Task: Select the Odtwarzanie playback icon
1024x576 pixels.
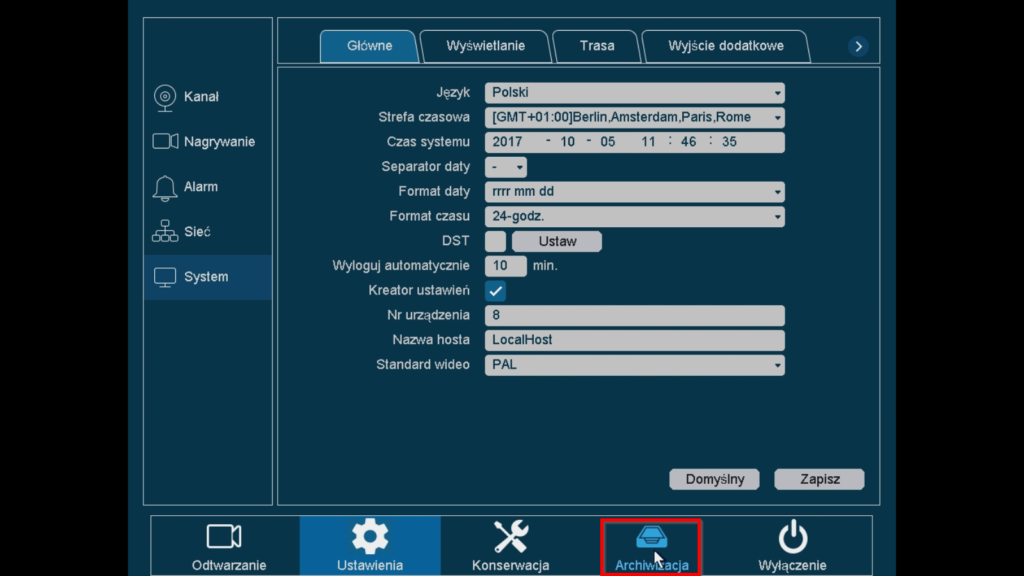Action: pyautogui.click(x=223, y=545)
